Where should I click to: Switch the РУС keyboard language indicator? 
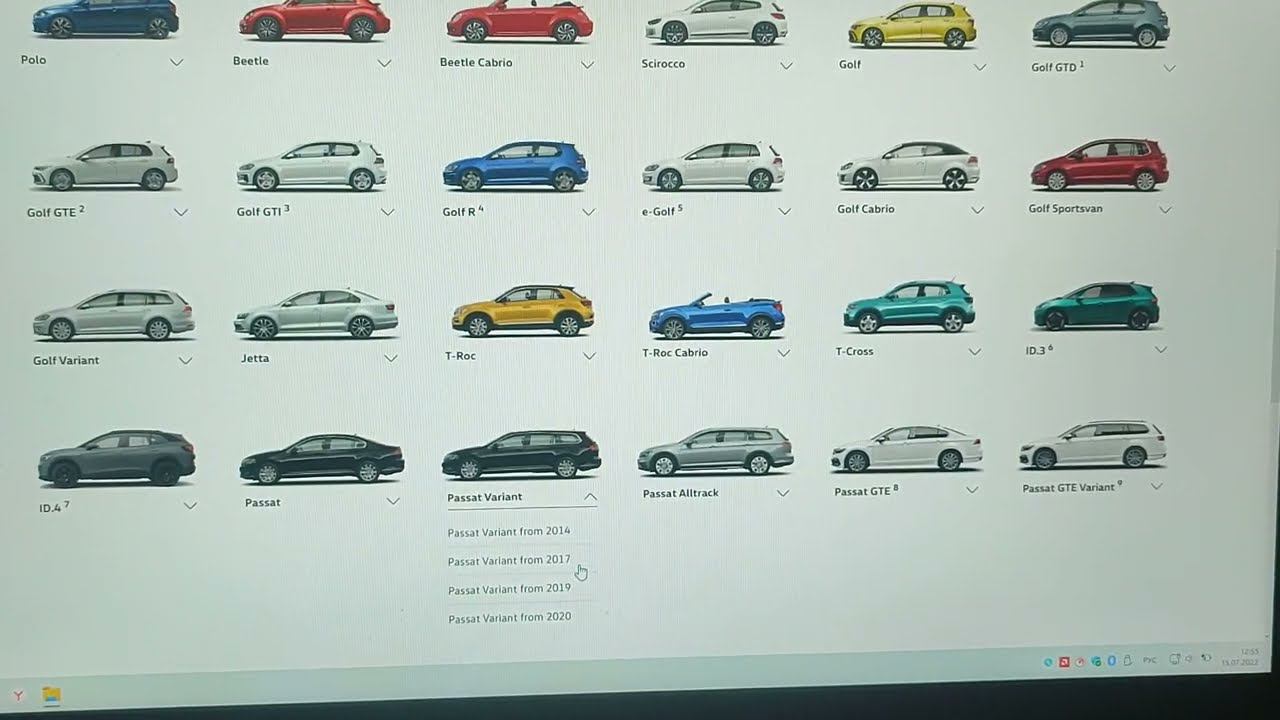pos(1150,660)
